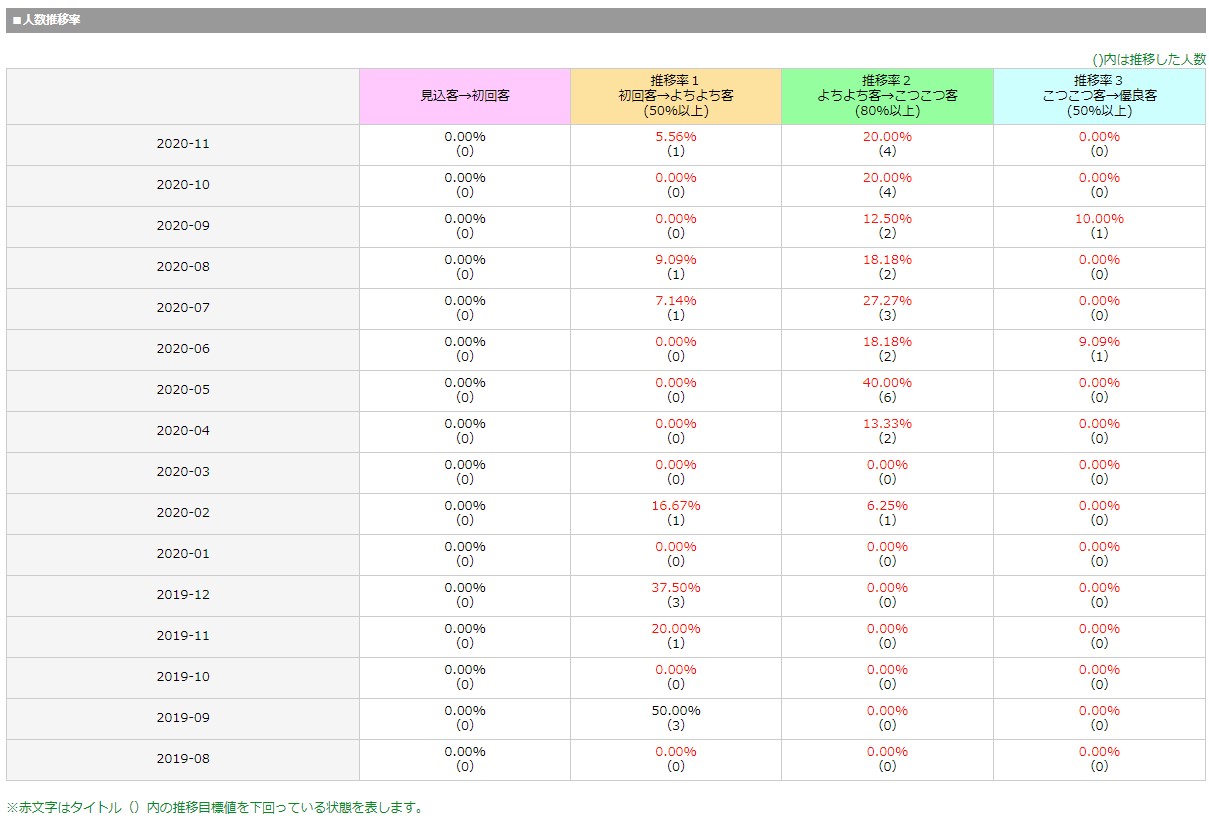Click the 40.00% value in 2020-05 row
This screenshot has width=1209, height=824.
(887, 383)
